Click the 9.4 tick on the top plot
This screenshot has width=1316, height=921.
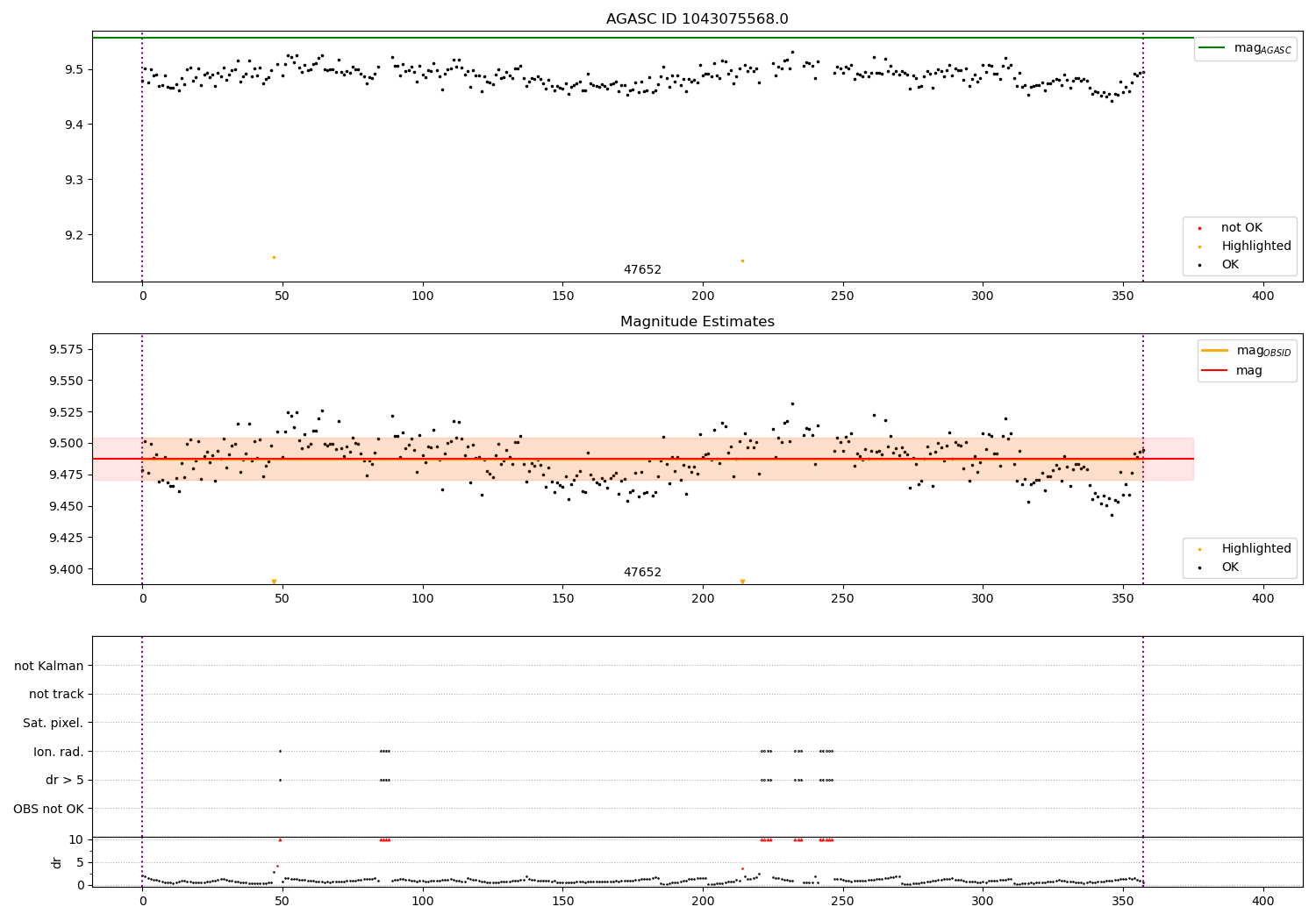(74, 125)
